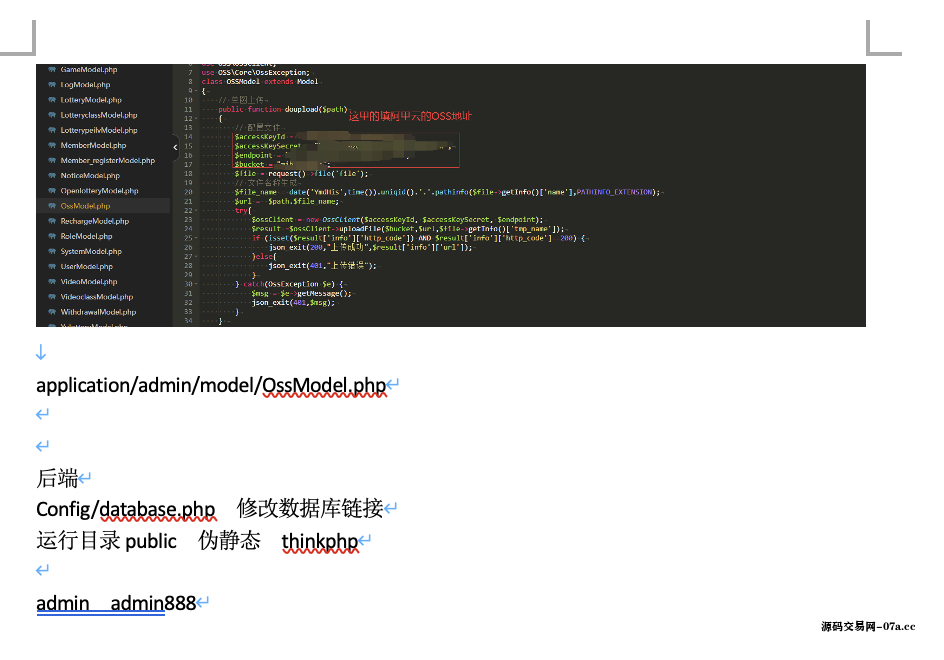Click the application/admin/model/OssModel.php path text
The width and height of the screenshot is (944, 660).
click(211, 385)
